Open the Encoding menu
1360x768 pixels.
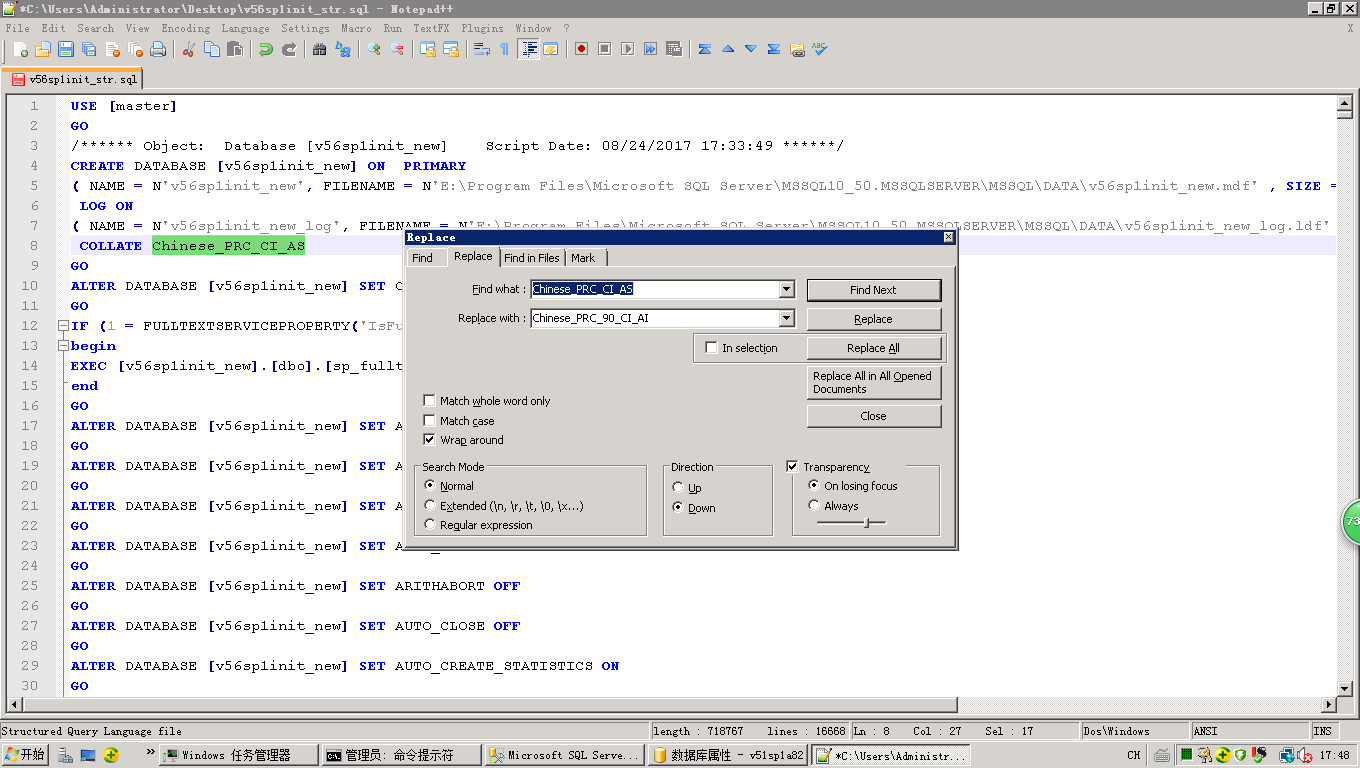[185, 28]
